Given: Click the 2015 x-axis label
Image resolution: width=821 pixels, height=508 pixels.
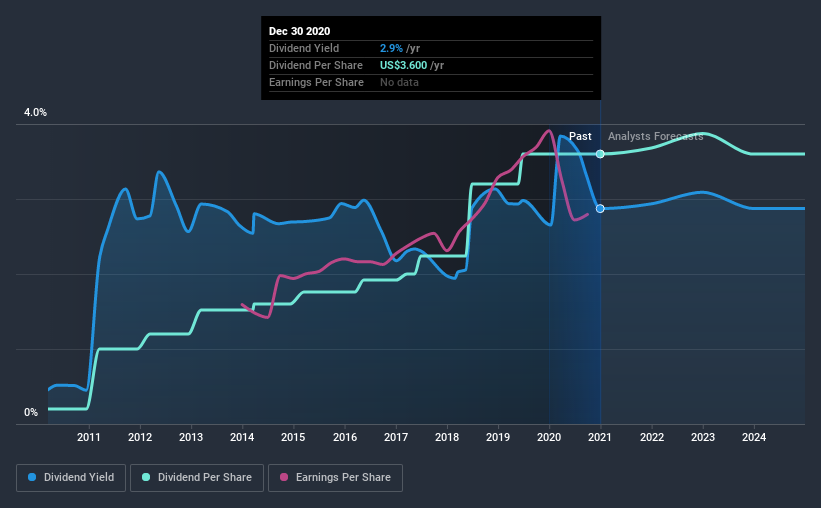Looking at the screenshot, I should [293, 437].
